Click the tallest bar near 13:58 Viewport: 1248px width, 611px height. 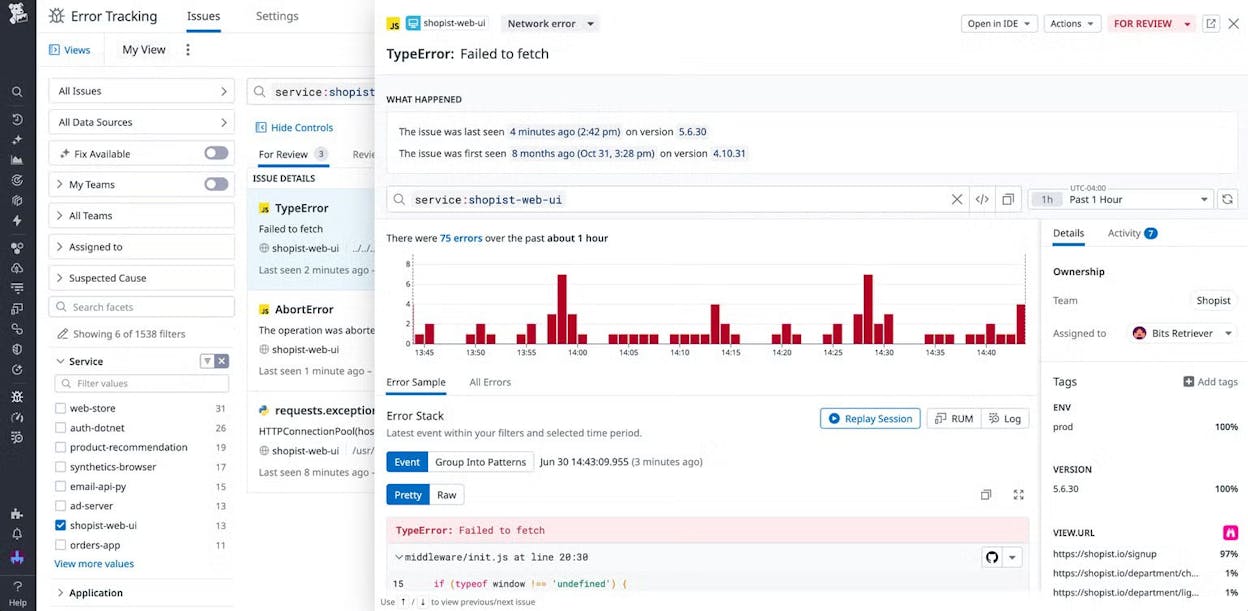[562, 309]
